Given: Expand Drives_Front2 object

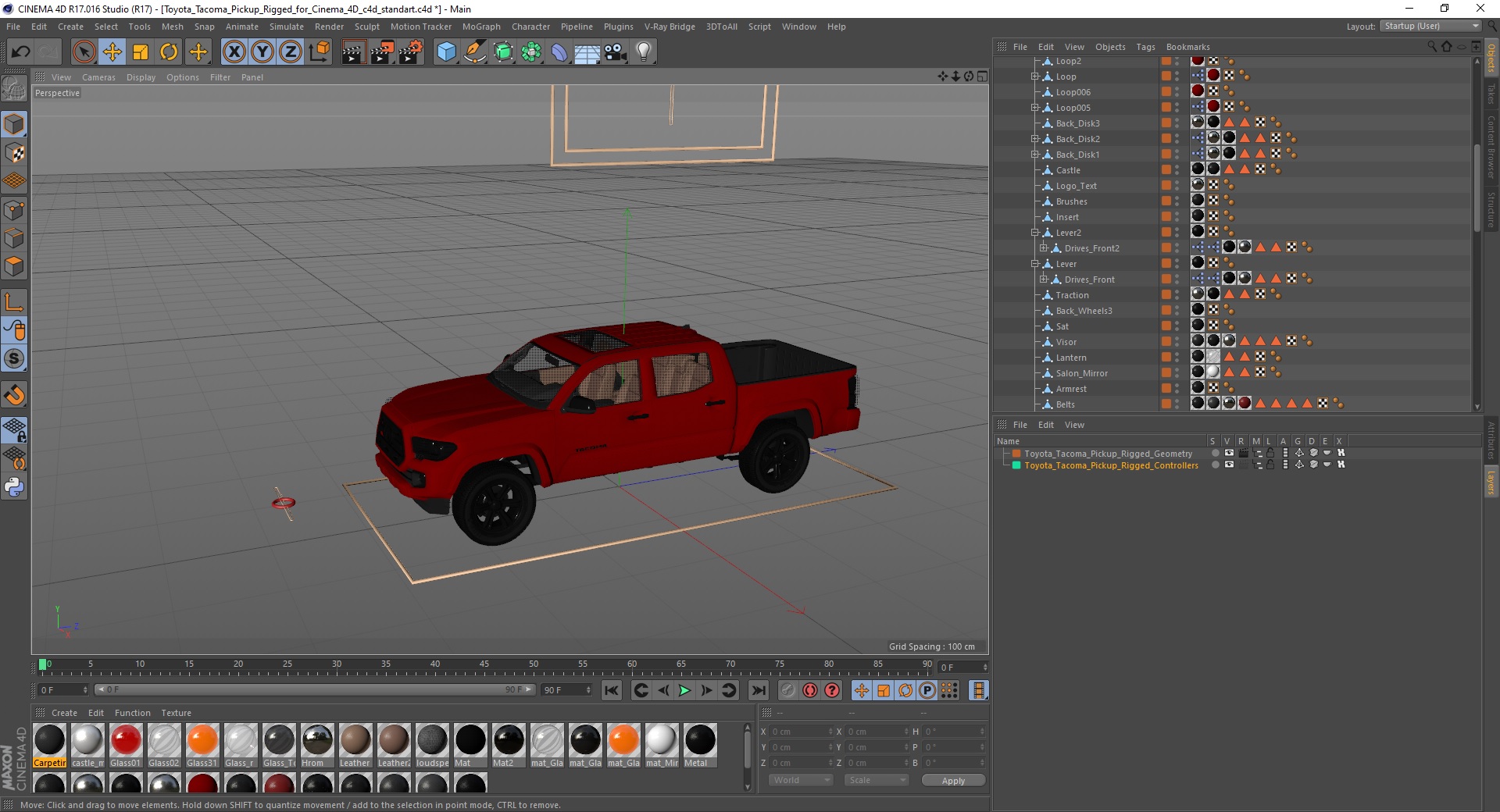Looking at the screenshot, I should [x=1043, y=248].
